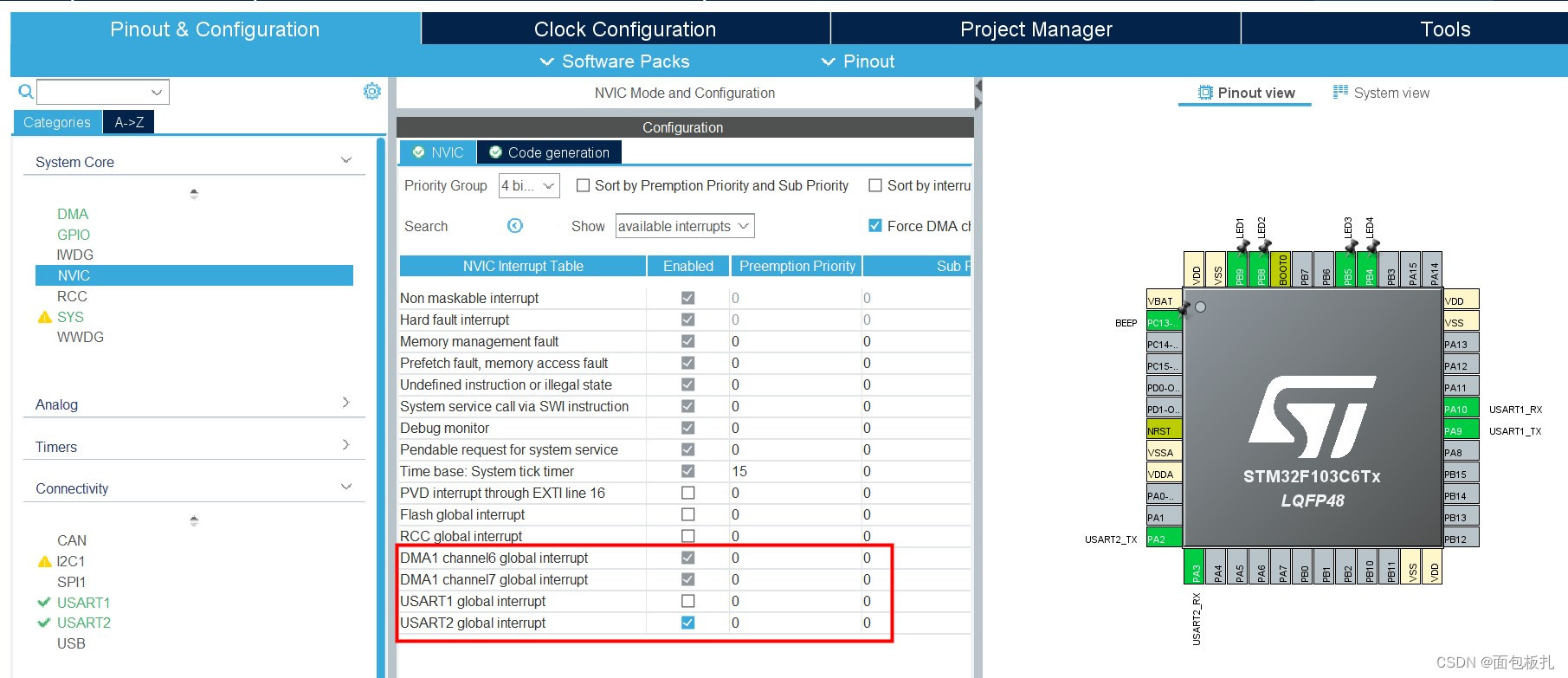Toggle Sort by interrupts checkbox
The height and width of the screenshot is (678, 1568).
(875, 185)
